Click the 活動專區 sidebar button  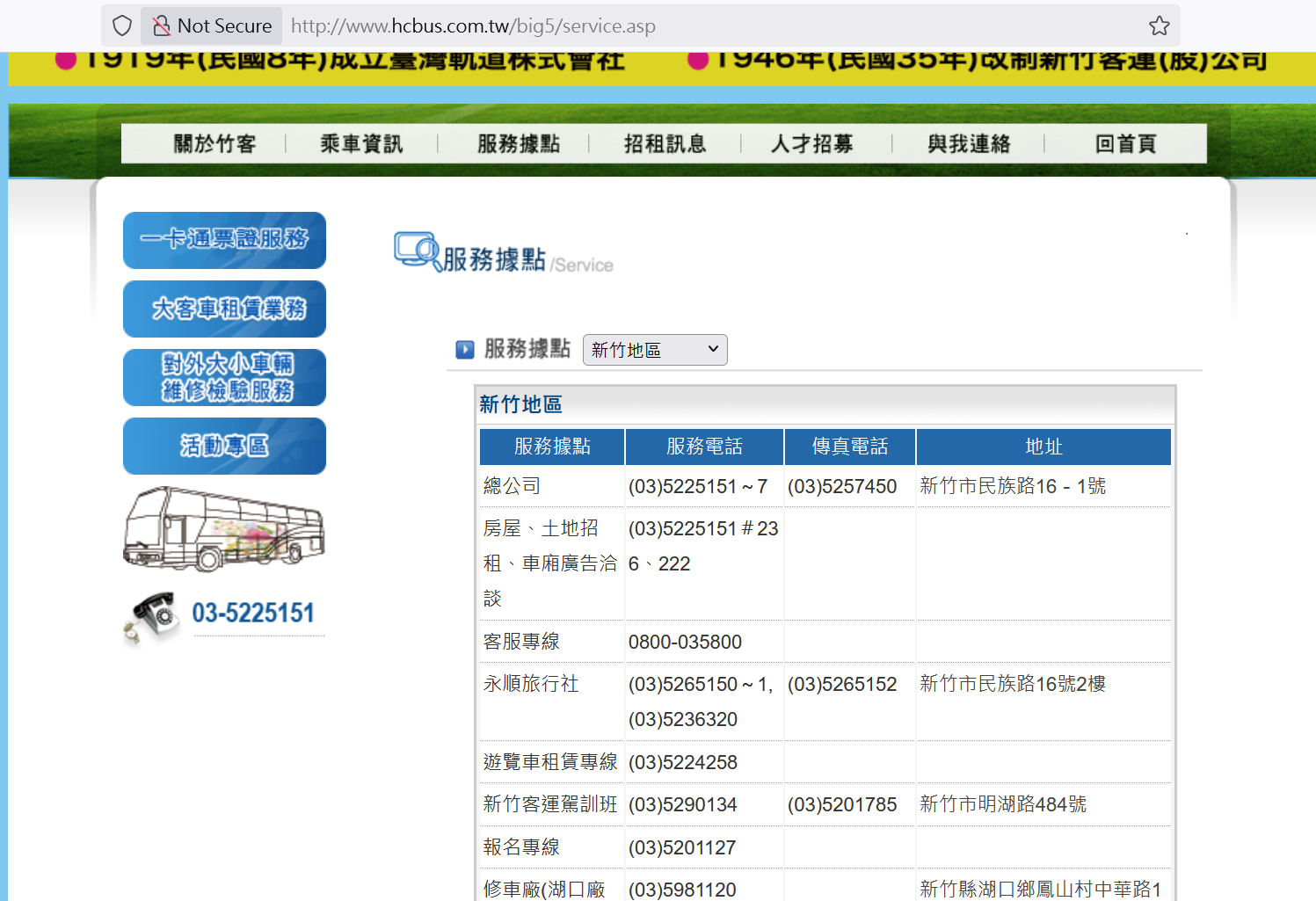[x=224, y=446]
